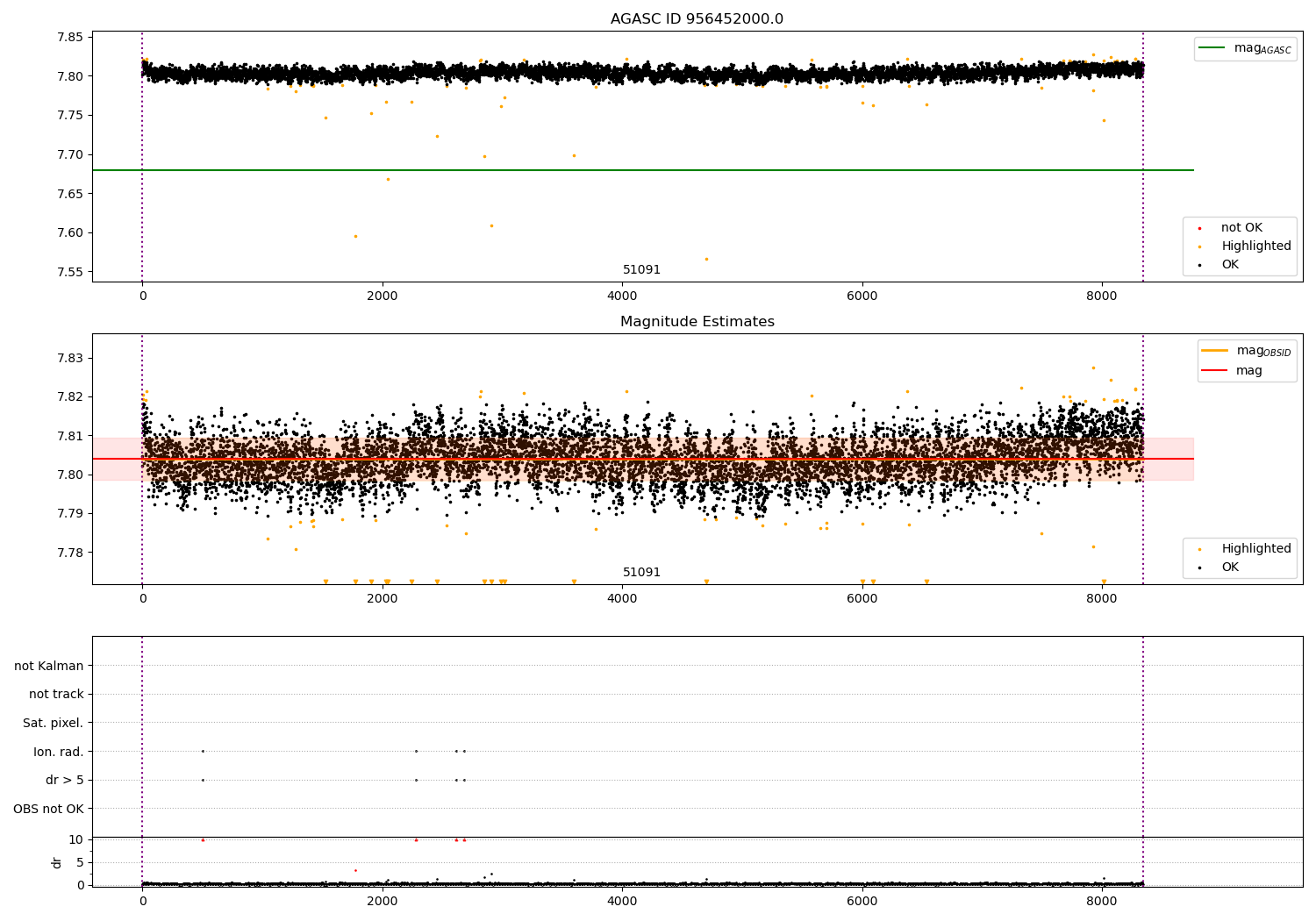This screenshot has width=1316, height=921.
Task: Click the 5 tick label on the dr axis
Action: click(80, 863)
